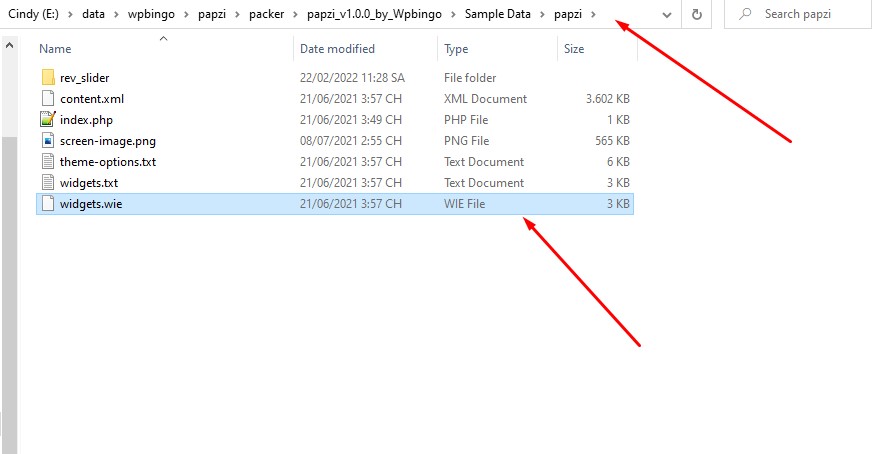Click the 21/06/2021 3:49 CH date
The image size is (873, 454).
(x=351, y=120)
